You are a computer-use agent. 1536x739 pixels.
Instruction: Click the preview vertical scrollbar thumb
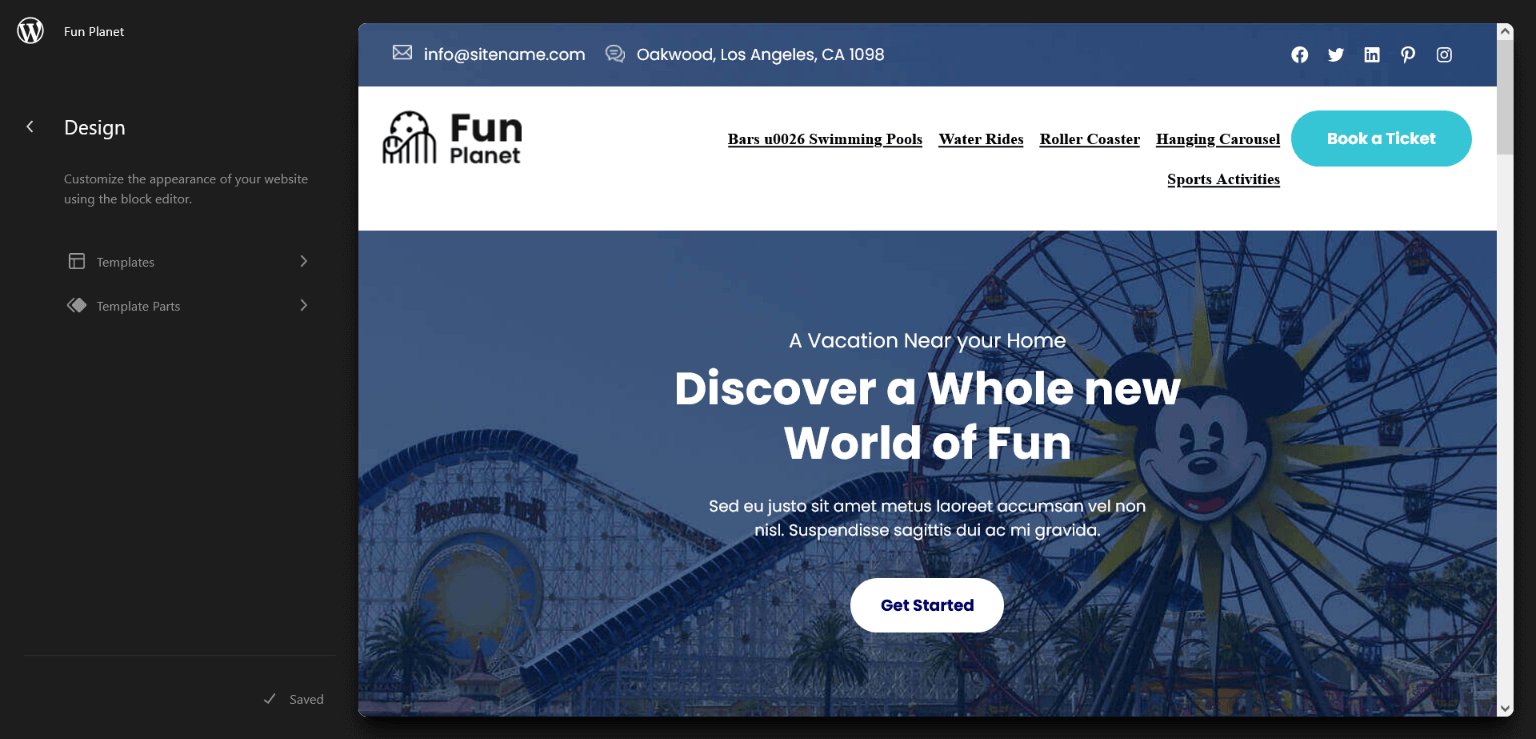(x=1506, y=97)
